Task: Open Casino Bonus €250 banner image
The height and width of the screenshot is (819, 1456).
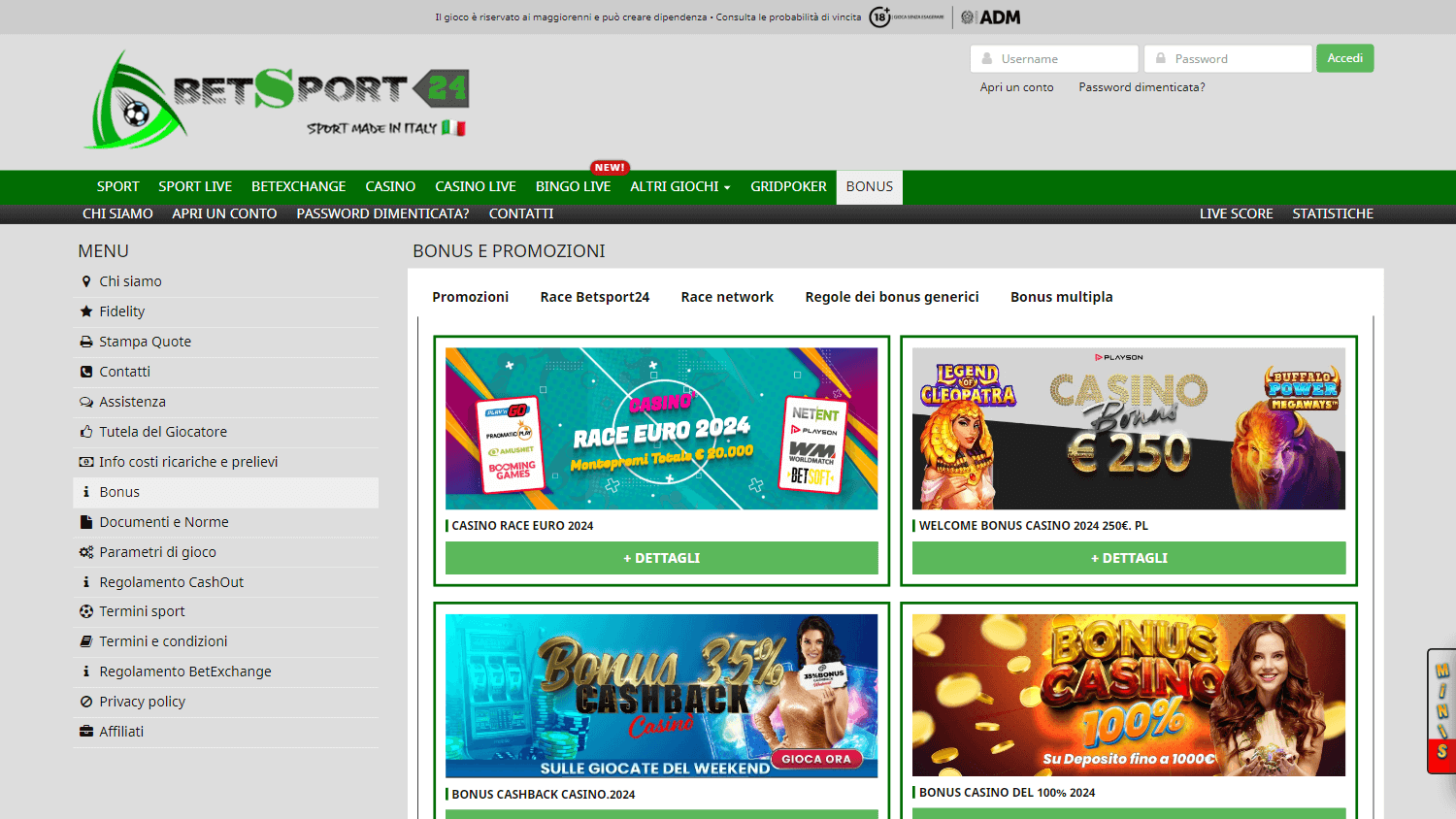Action: (x=1129, y=429)
